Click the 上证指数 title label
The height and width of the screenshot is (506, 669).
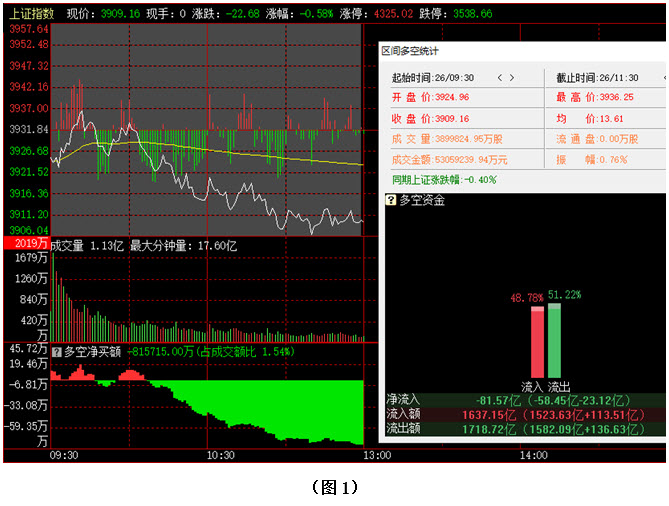click(x=29, y=15)
